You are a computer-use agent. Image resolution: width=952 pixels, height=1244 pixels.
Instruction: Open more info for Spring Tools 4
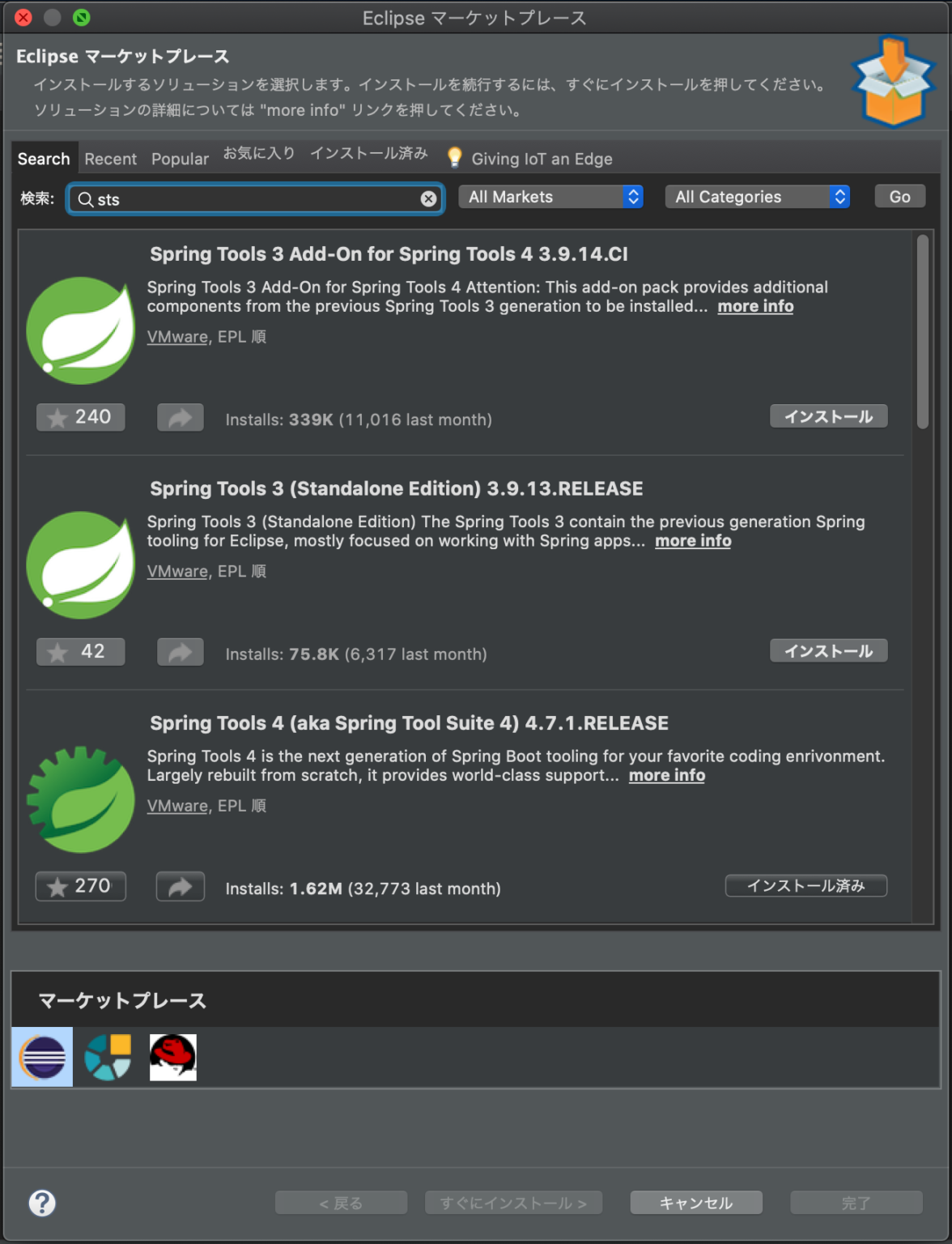tap(666, 776)
